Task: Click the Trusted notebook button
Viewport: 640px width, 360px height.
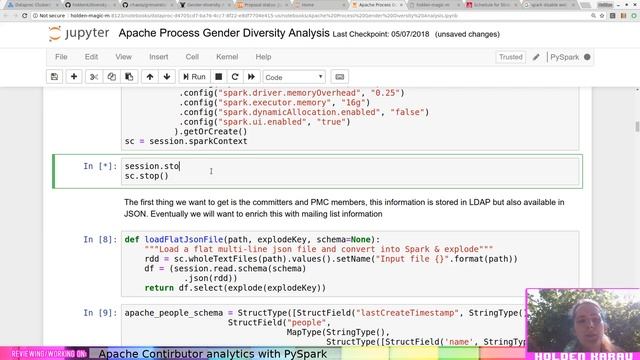Action: [x=511, y=57]
